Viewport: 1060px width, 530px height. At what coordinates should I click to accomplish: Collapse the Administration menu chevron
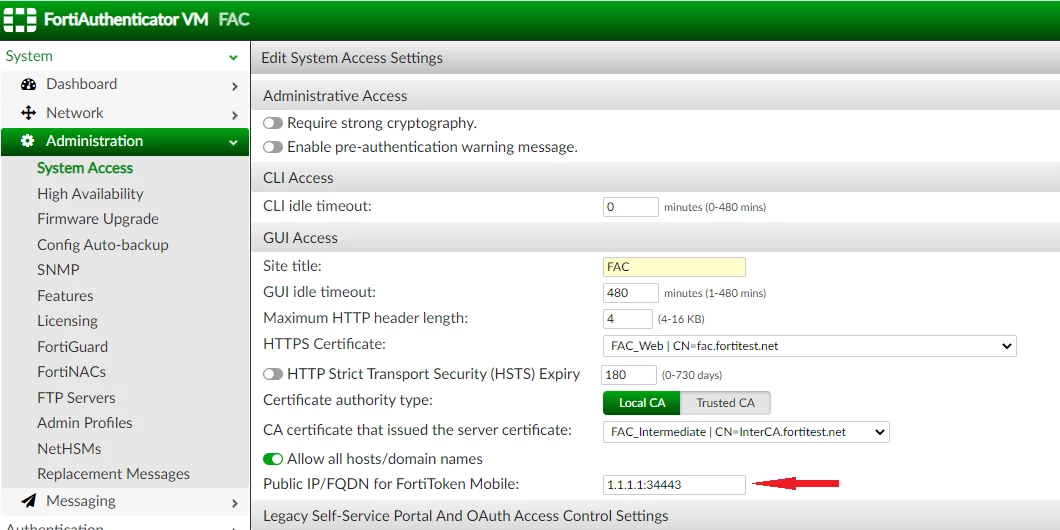233,143
